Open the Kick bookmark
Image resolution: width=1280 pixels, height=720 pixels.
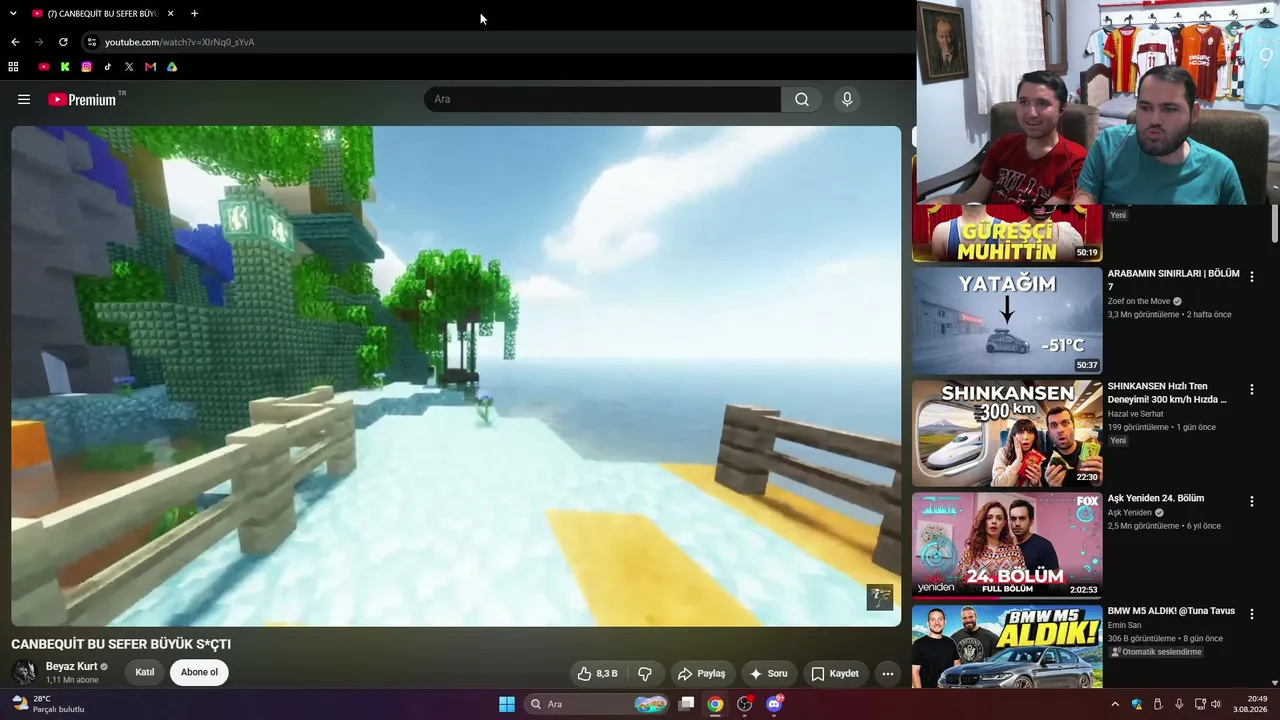click(65, 67)
